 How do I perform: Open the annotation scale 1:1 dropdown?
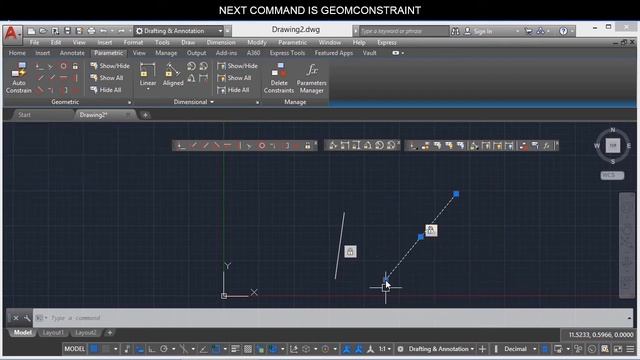384,349
